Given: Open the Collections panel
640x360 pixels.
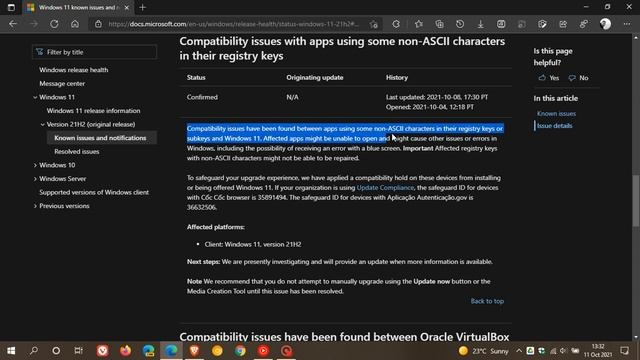Looking at the screenshot, I should (x=439, y=24).
